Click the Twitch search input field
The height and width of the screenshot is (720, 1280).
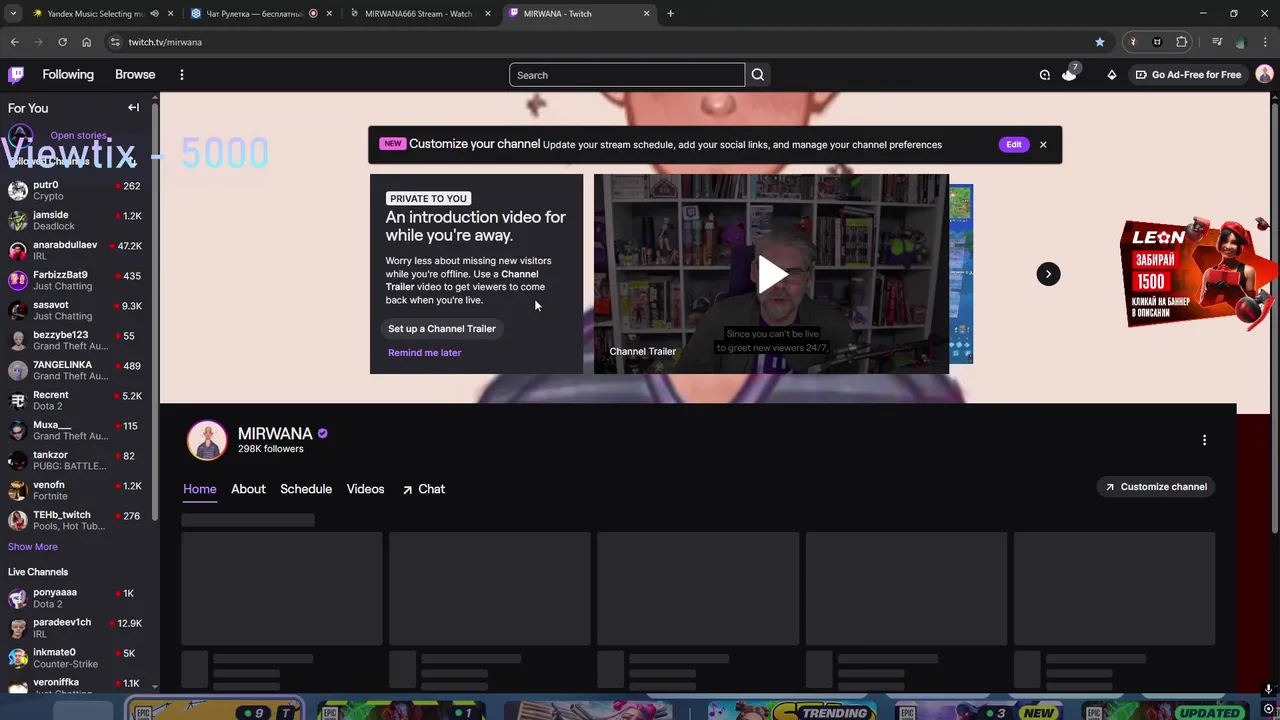coord(627,75)
